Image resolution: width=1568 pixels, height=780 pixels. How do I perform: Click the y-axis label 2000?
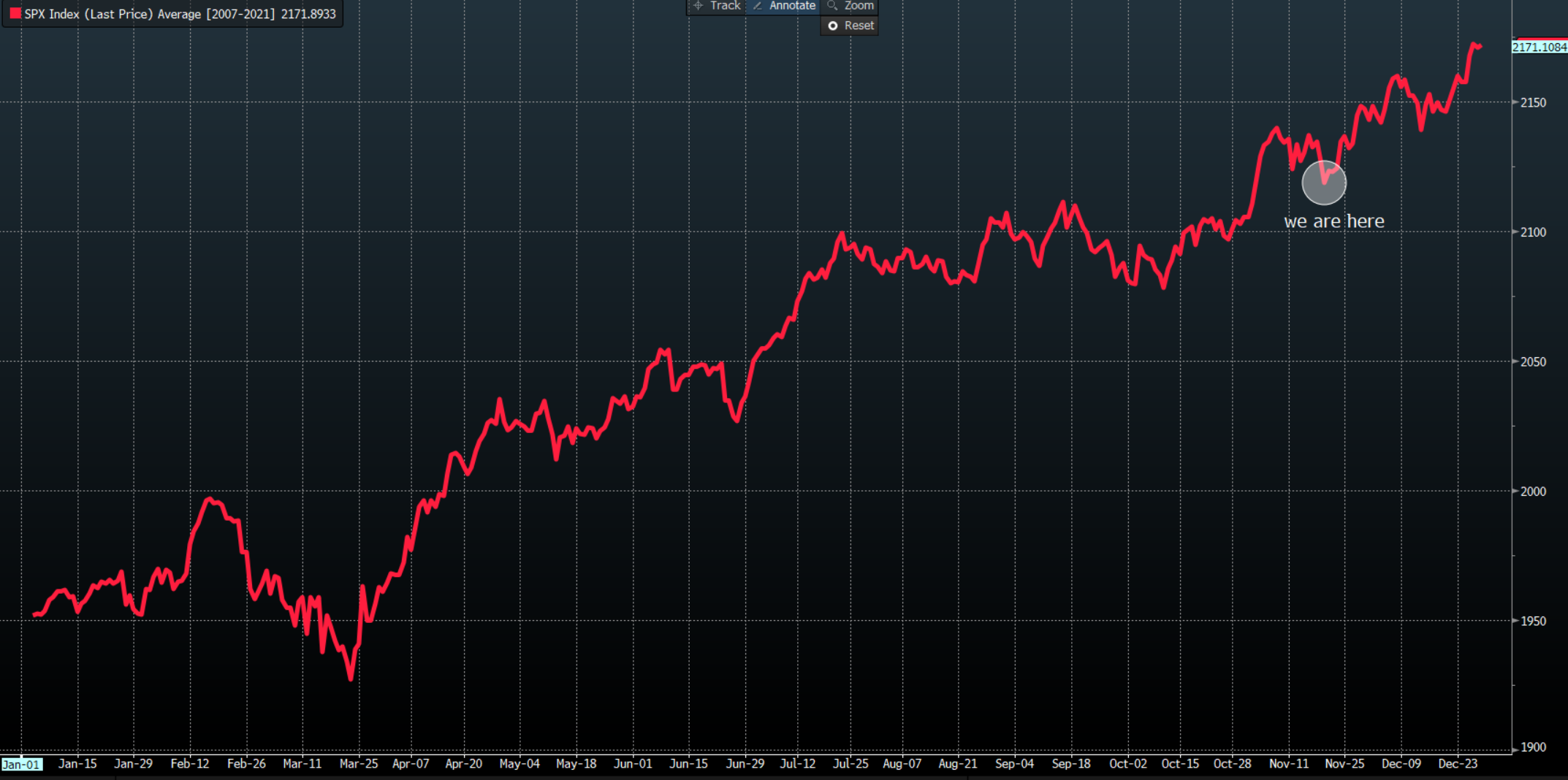pos(1533,492)
